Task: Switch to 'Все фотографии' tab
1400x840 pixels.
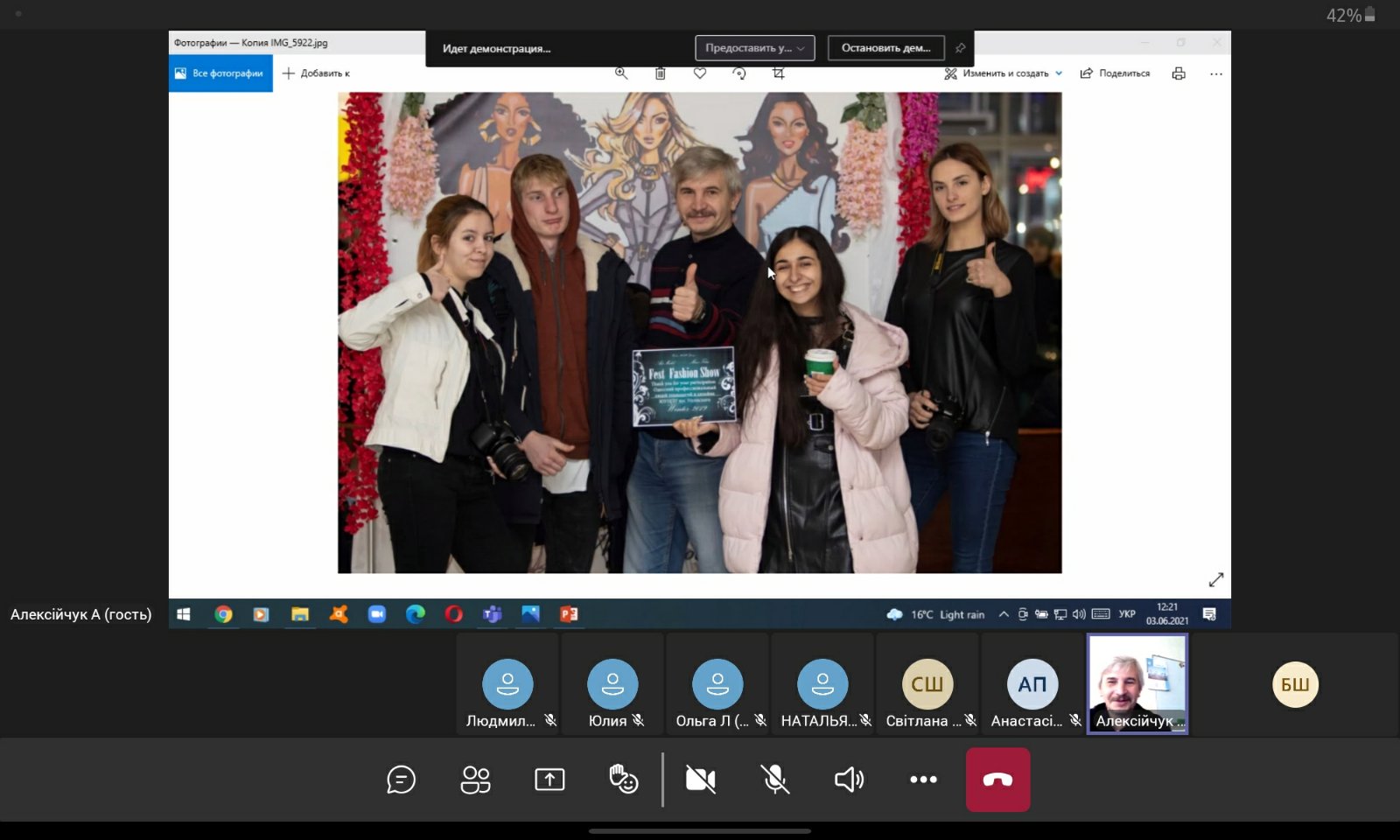Action: click(x=220, y=73)
